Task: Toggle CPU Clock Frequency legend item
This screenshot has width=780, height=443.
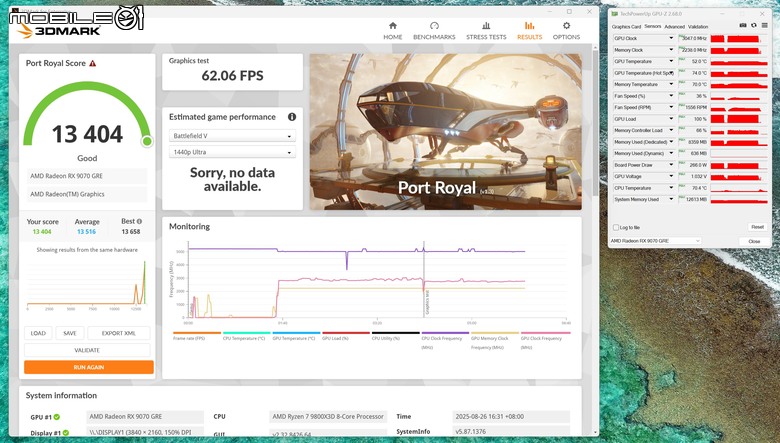Action: 445,341
